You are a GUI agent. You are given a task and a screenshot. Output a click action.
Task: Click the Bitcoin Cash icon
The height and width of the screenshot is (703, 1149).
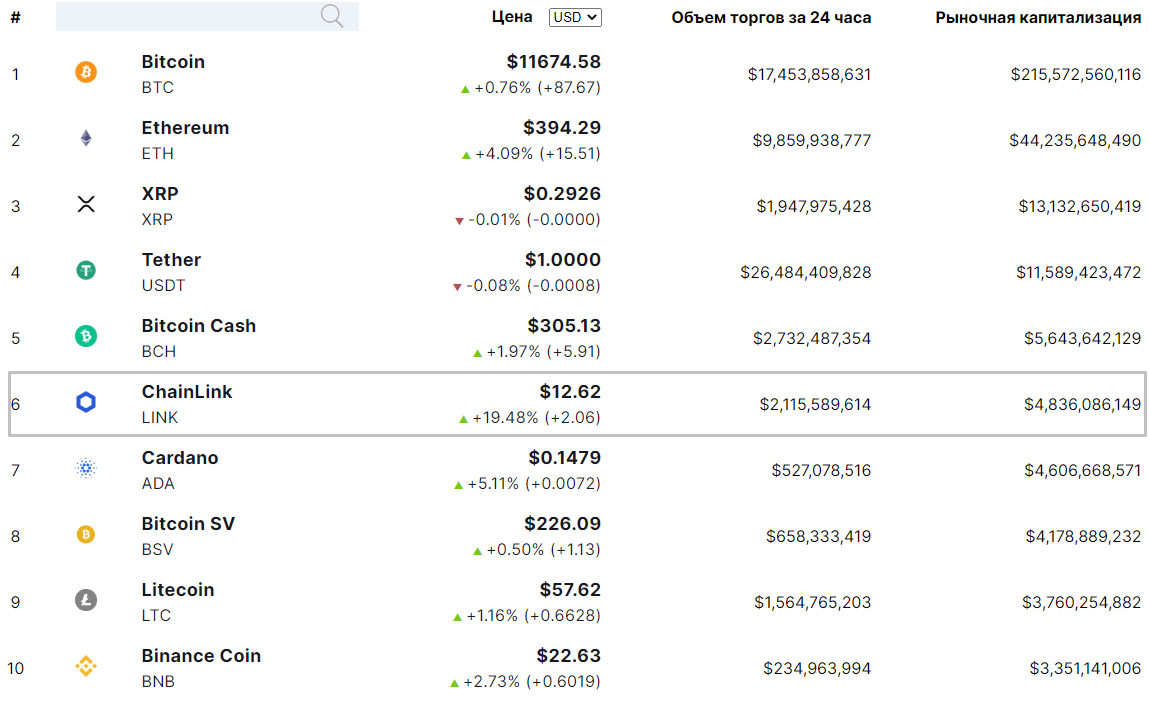(x=86, y=337)
